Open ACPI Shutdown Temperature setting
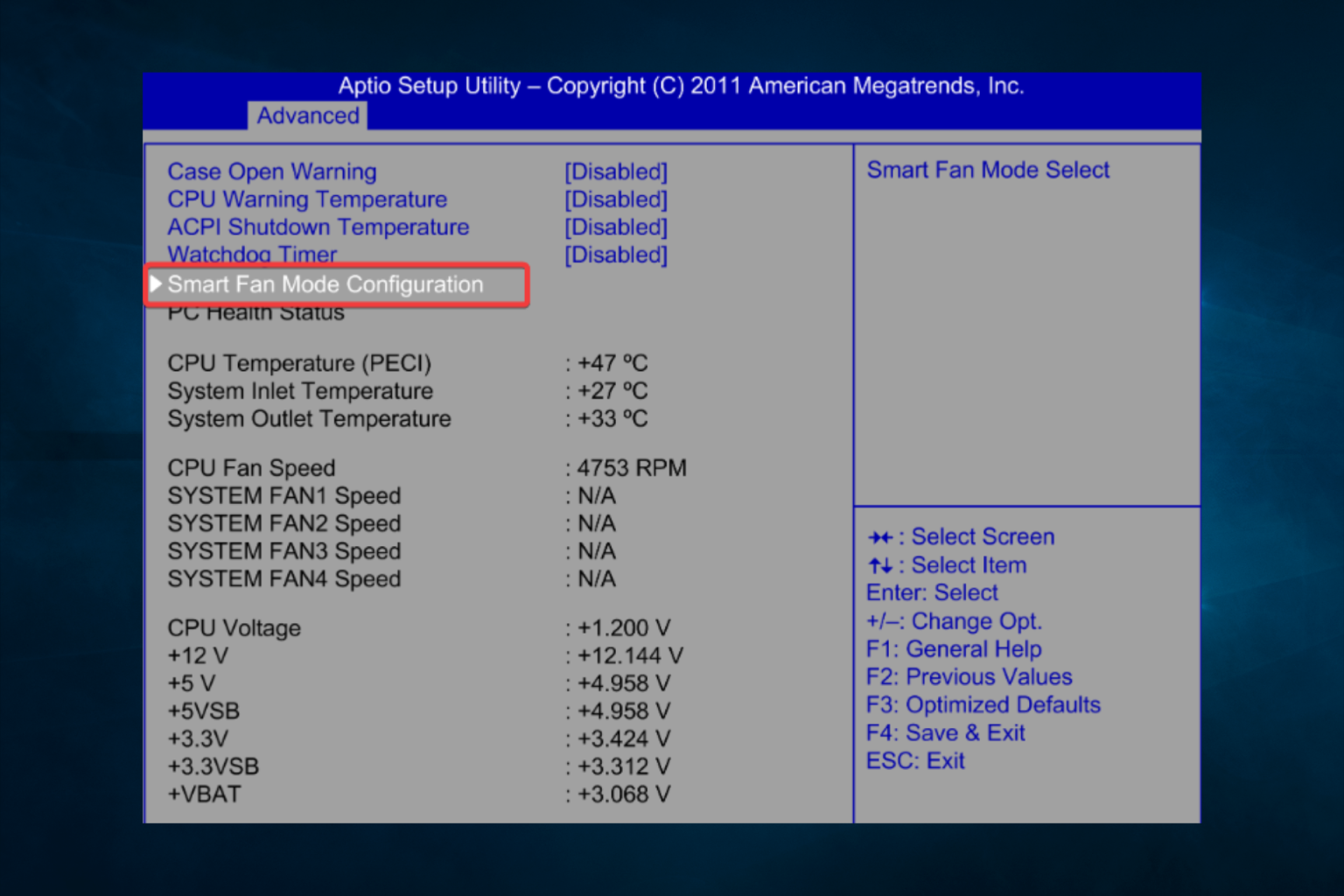This screenshot has width=1344, height=896. tap(318, 227)
